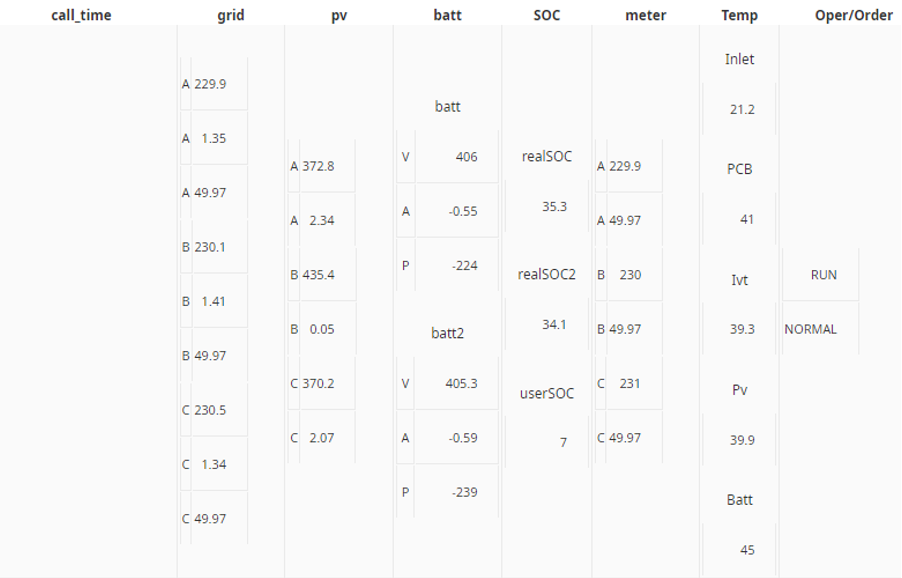
Task: Select the pv column header
Action: coord(339,15)
